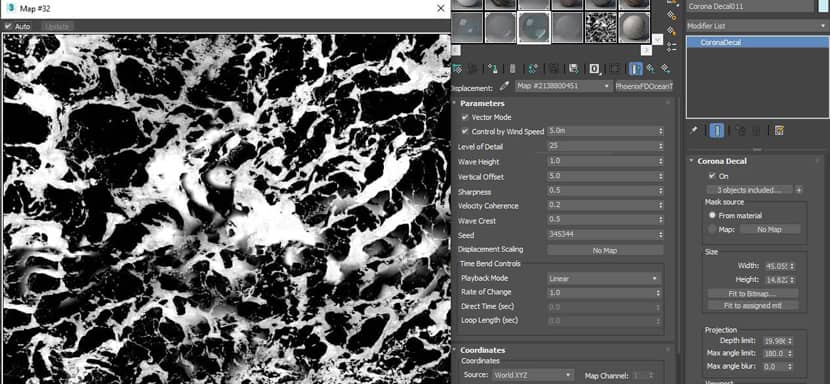Click the Update button in Map #32 window
The image size is (830, 384).
point(57,26)
